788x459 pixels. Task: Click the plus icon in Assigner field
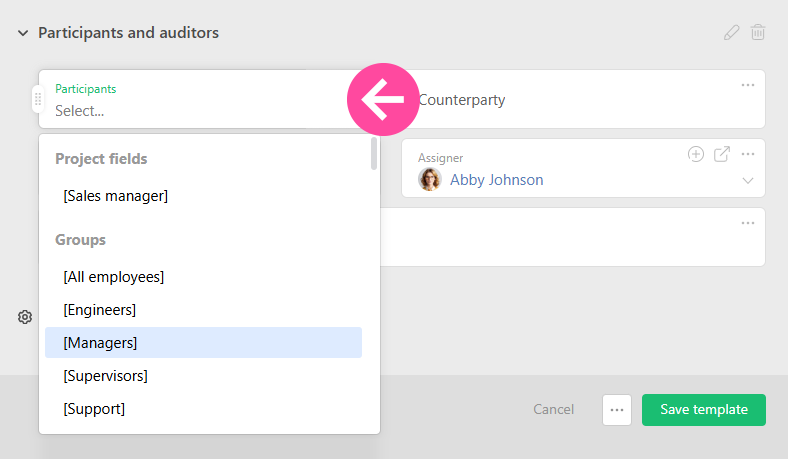pyautogui.click(x=696, y=154)
